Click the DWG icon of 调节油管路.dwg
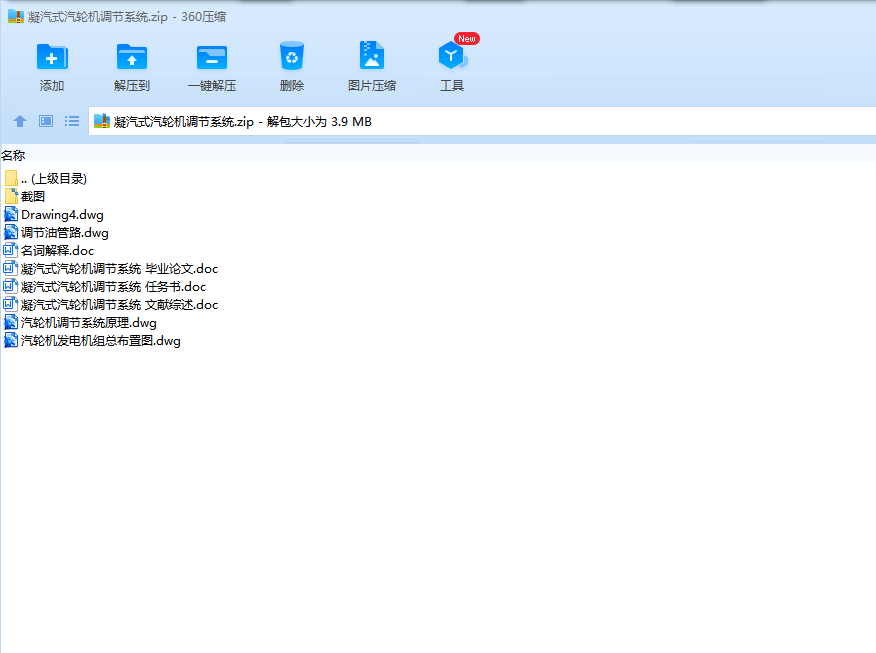This screenshot has height=653, width=876. [x=11, y=232]
